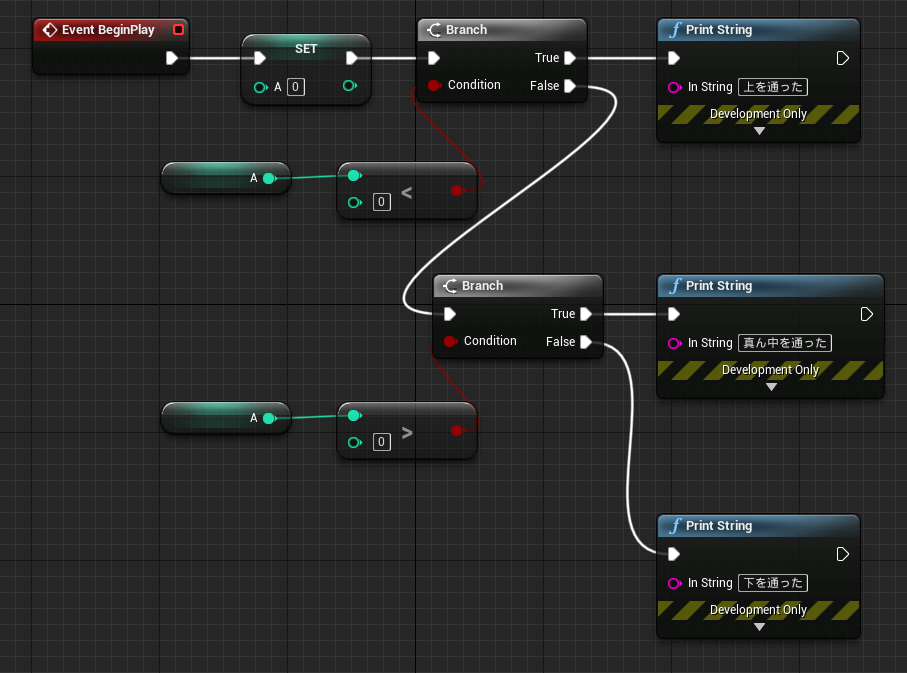Image resolution: width=907 pixels, height=673 pixels.
Task: Select the upper A variable getter node
Action: click(226, 178)
